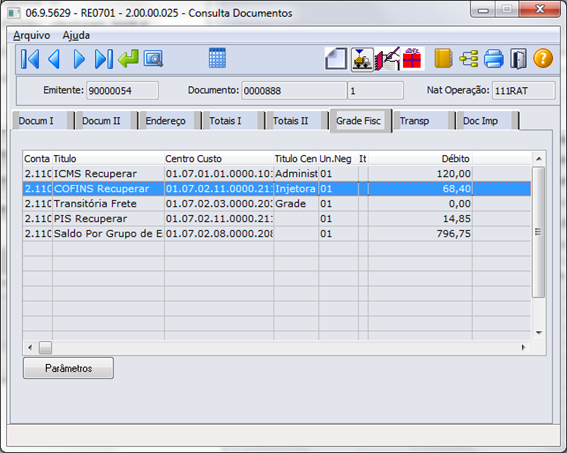Click the Documento field 0000888

pos(294,90)
